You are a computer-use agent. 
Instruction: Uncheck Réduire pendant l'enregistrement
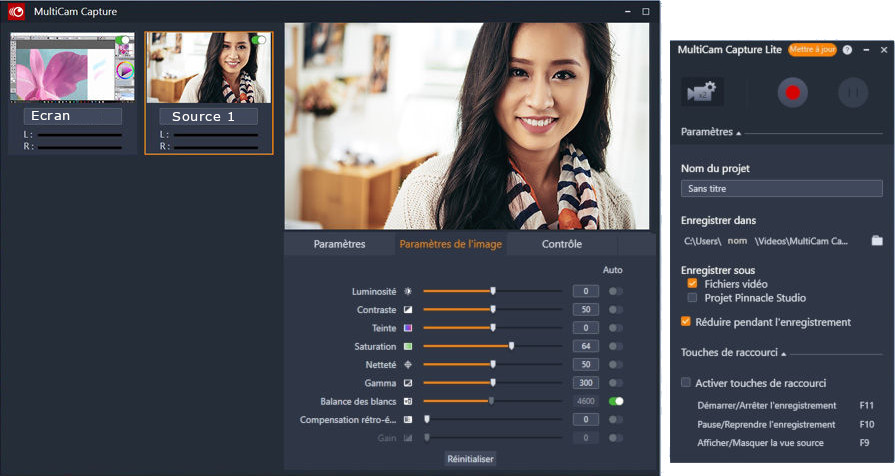[x=686, y=321]
